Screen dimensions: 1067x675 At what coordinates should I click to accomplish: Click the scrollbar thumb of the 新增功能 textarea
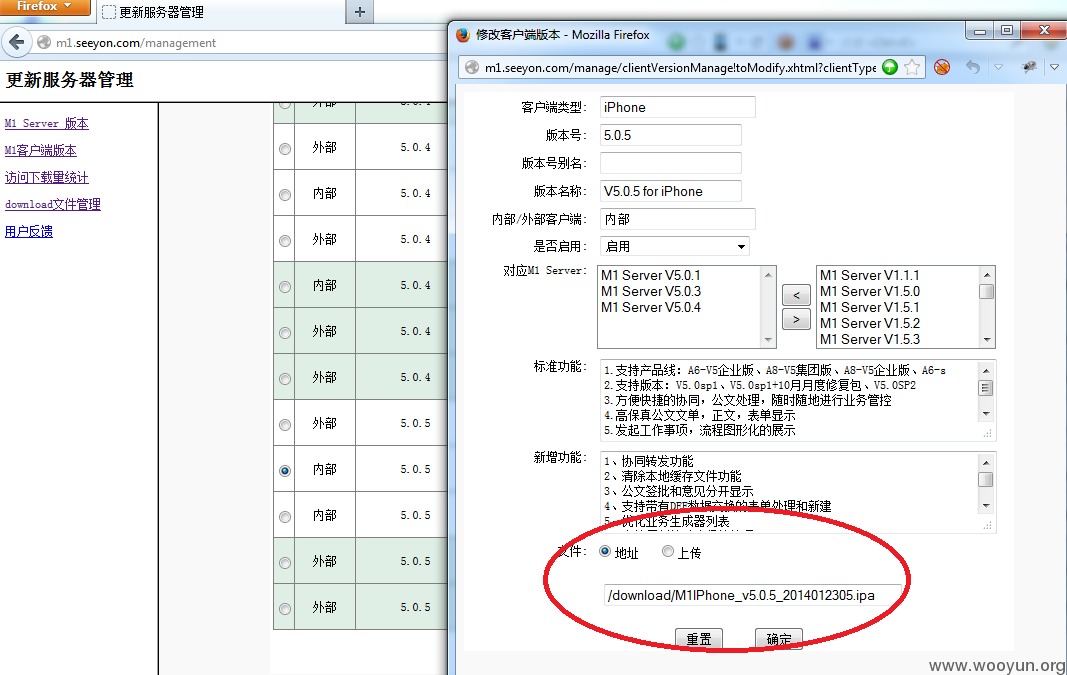[986, 480]
